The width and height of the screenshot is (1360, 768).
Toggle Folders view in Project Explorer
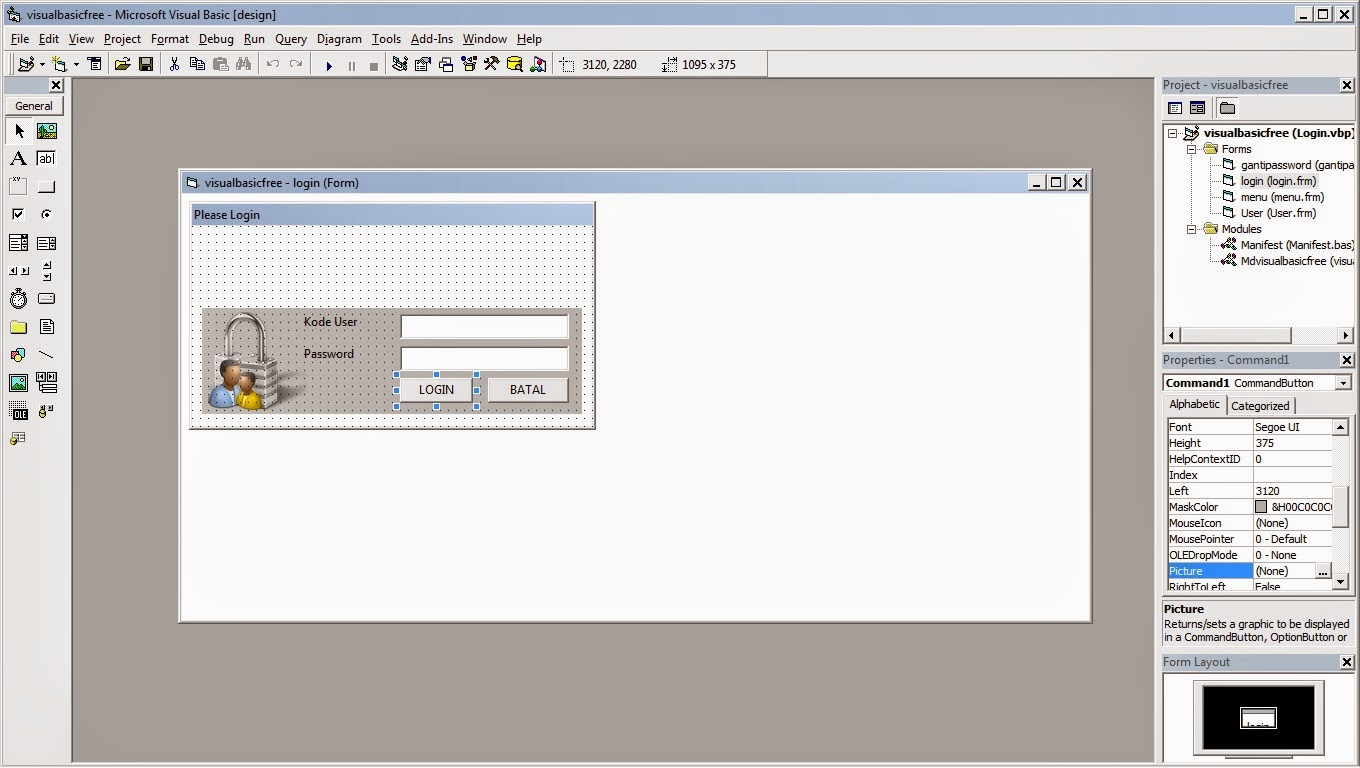tap(1227, 107)
